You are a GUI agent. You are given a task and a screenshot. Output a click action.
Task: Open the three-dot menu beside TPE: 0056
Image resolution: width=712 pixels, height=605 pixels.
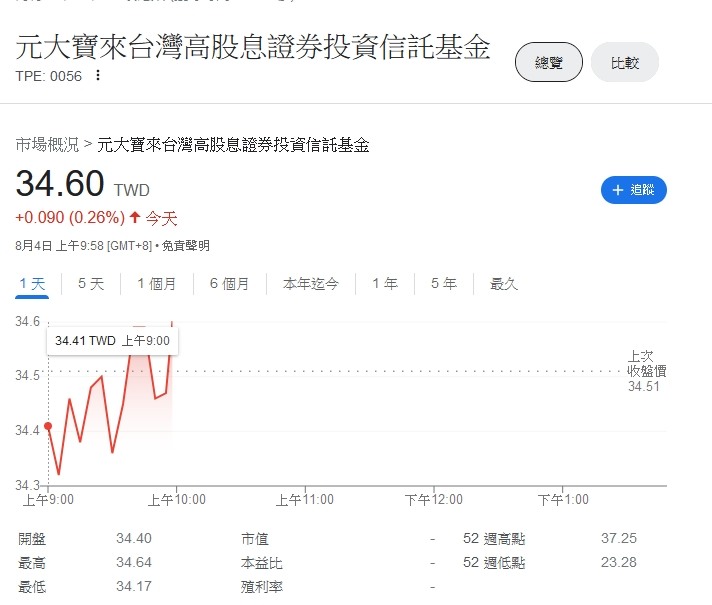point(98,75)
